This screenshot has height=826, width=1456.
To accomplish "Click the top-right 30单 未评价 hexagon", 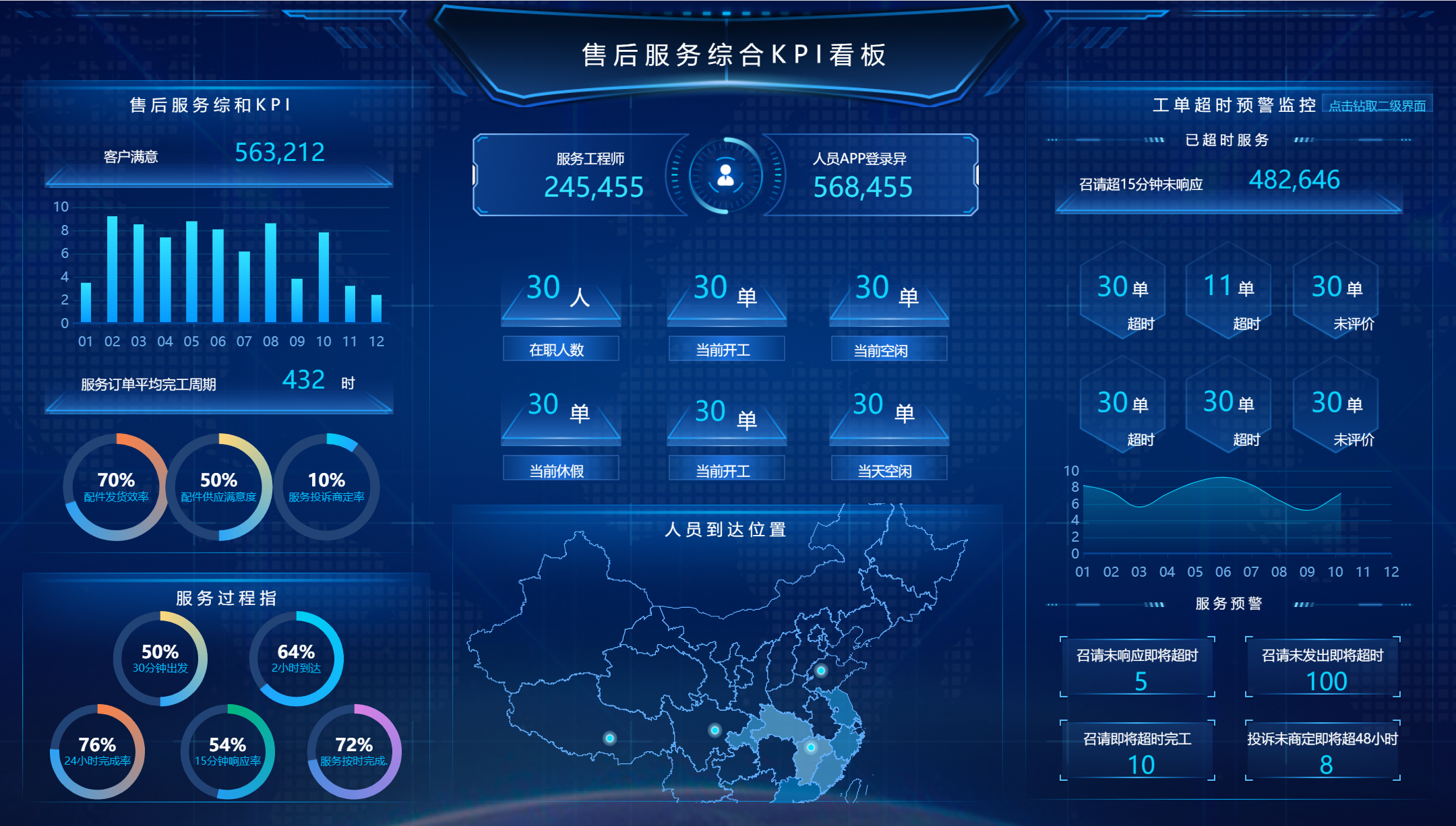I will (1336, 292).
